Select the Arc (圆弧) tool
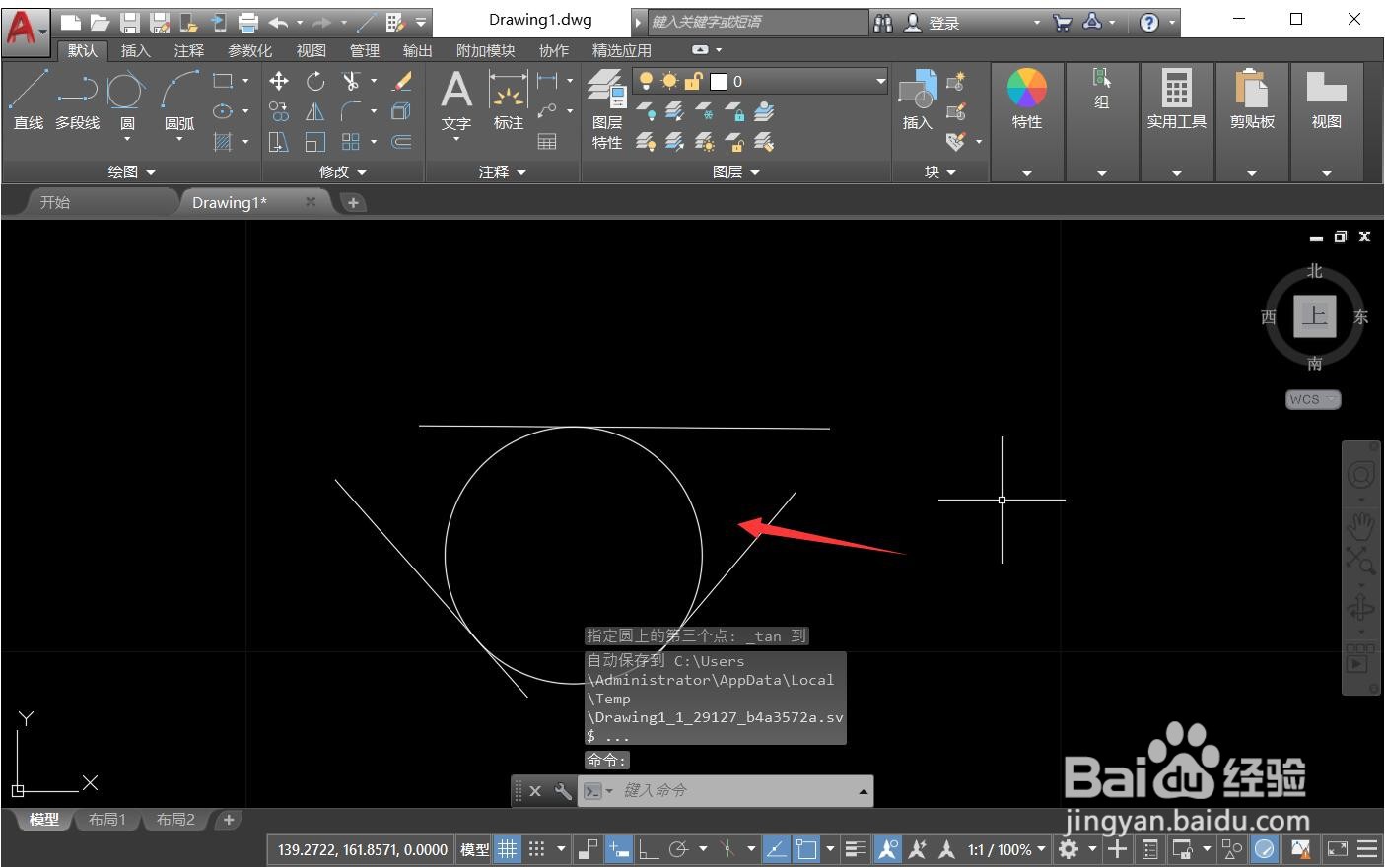This screenshot has width=1385, height=868. (179, 100)
